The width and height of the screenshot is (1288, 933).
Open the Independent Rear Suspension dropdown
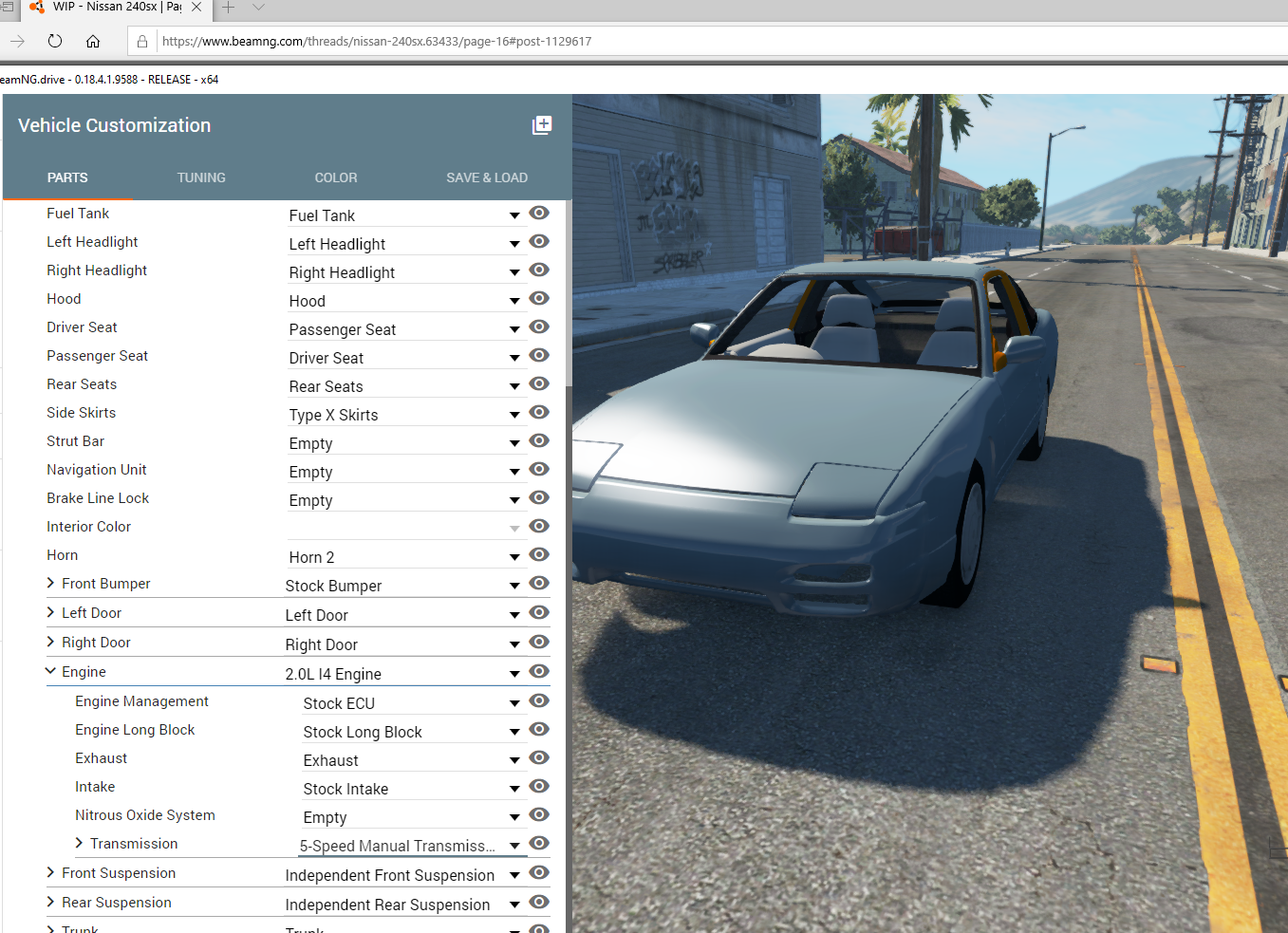click(403, 905)
